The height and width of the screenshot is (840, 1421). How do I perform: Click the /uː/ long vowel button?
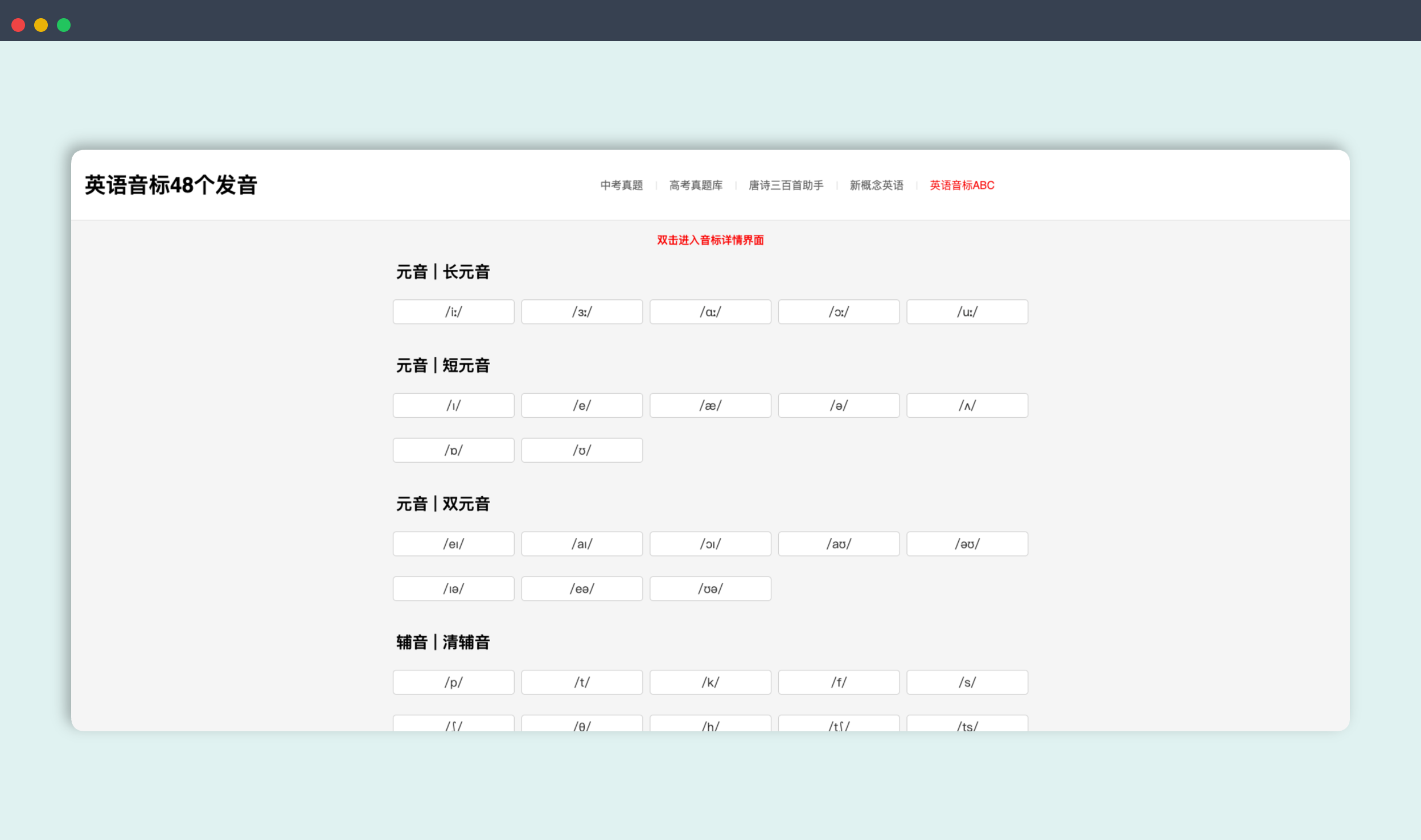tap(967, 312)
